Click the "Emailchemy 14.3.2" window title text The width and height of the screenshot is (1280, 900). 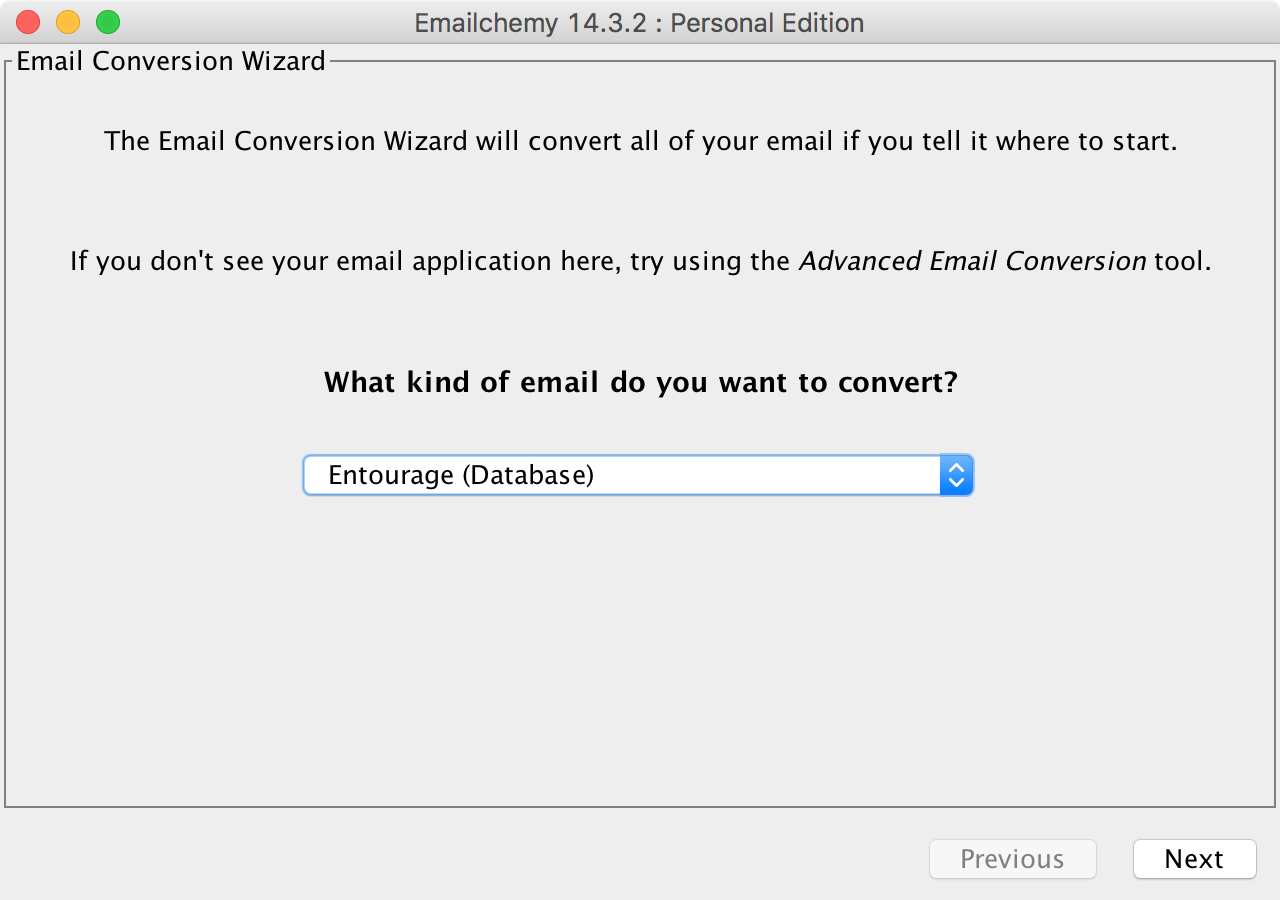[533, 23]
